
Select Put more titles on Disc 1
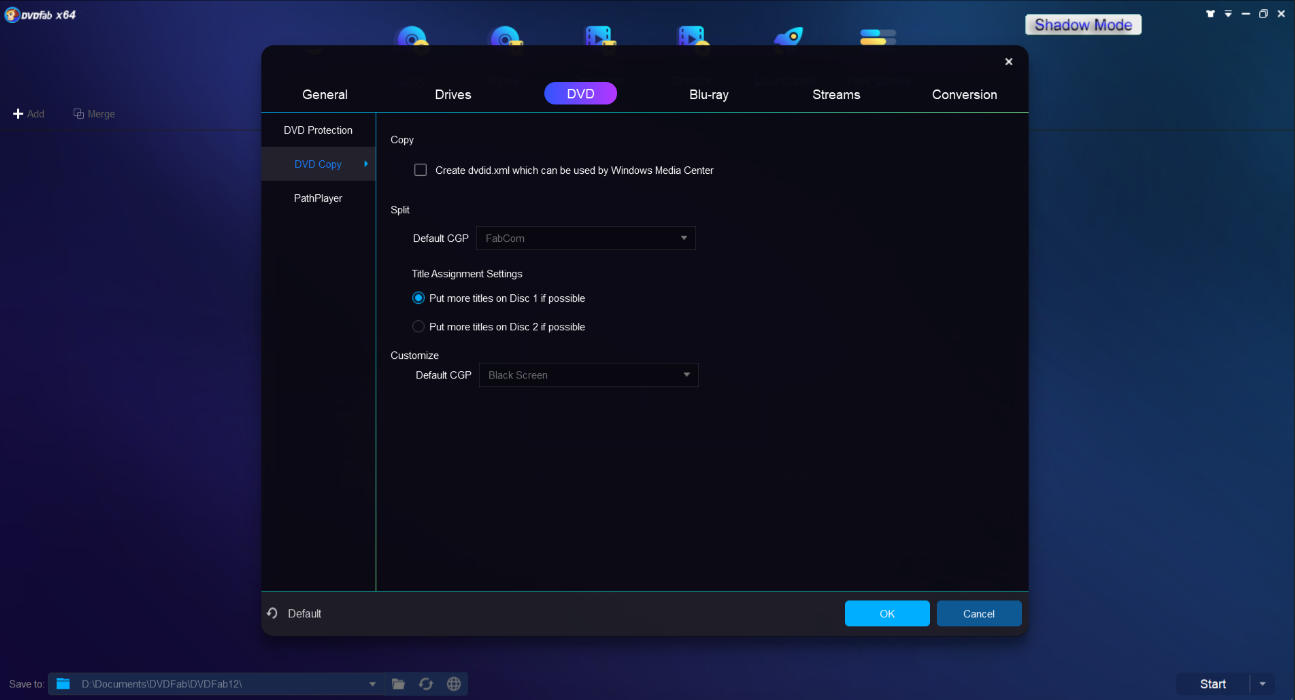[419, 298]
